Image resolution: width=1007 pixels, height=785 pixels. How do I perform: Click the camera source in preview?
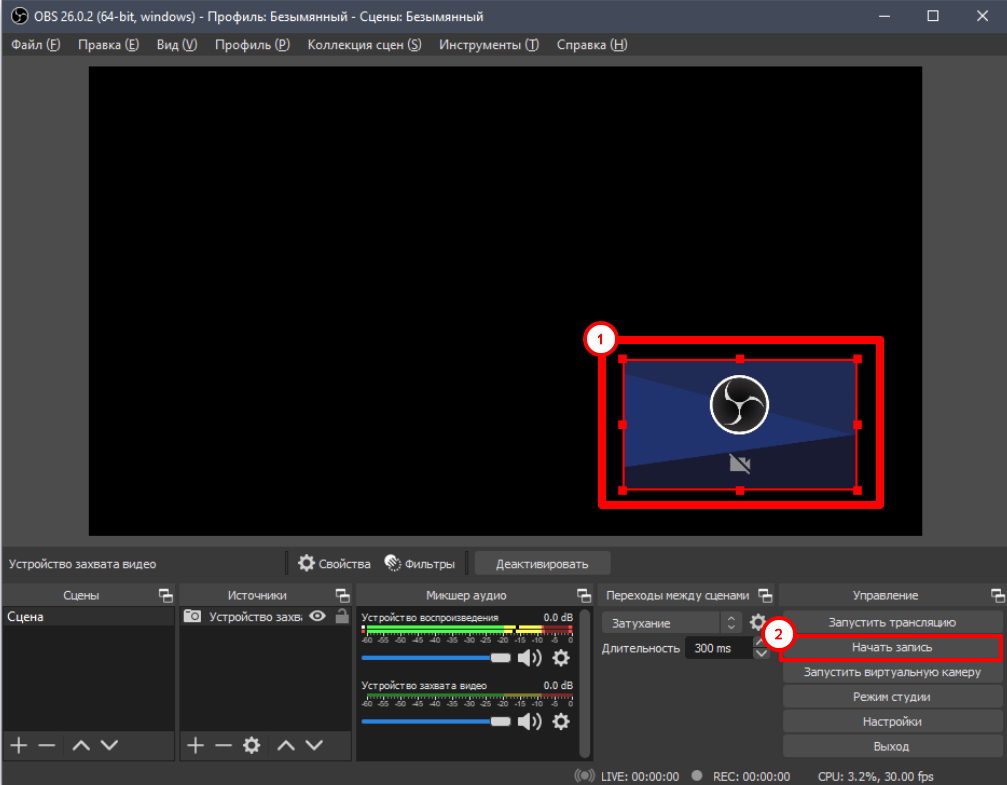point(740,425)
